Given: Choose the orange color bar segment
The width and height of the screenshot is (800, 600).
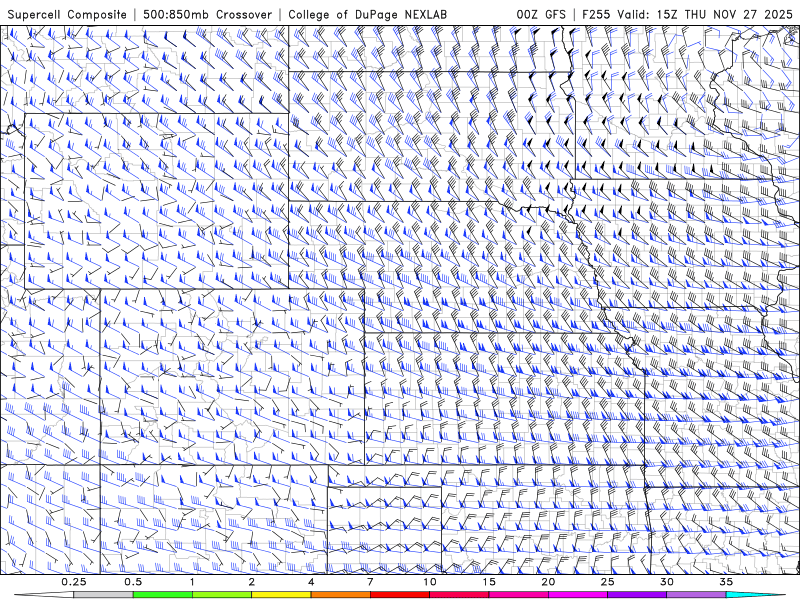Looking at the screenshot, I should [340, 595].
